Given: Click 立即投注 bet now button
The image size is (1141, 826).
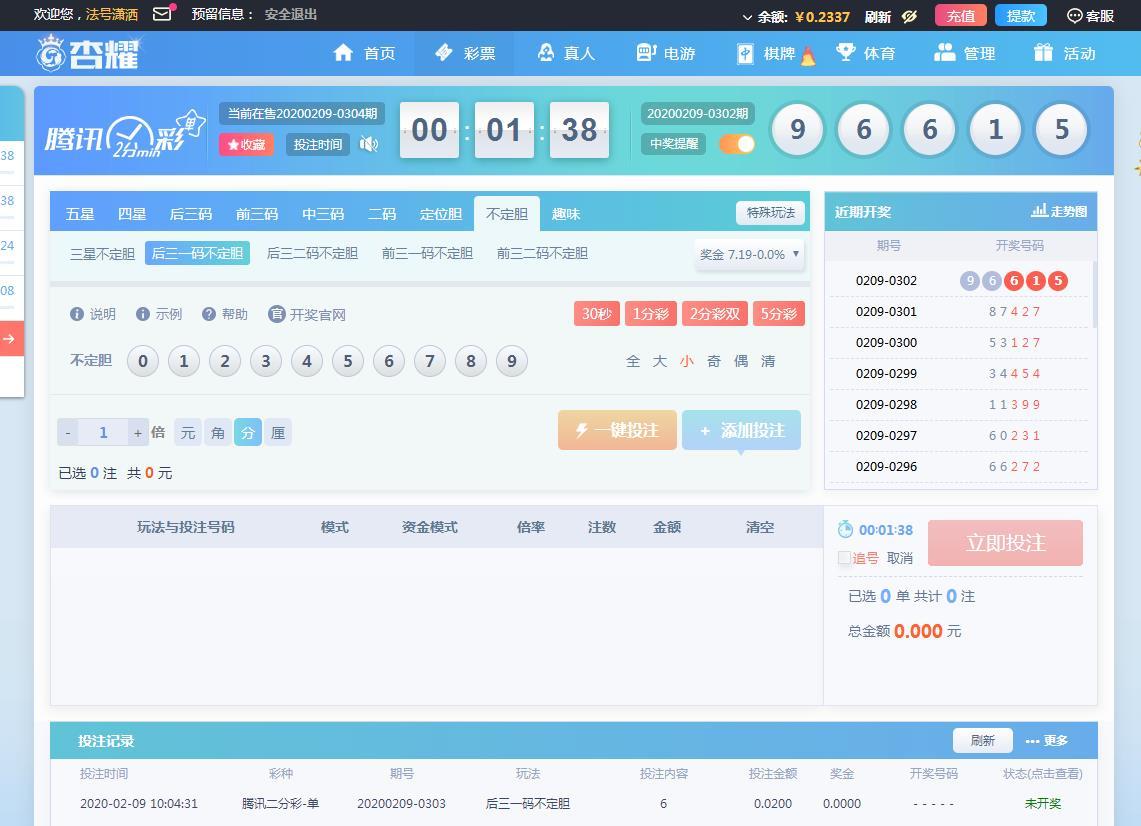Looking at the screenshot, I should click(x=1005, y=543).
